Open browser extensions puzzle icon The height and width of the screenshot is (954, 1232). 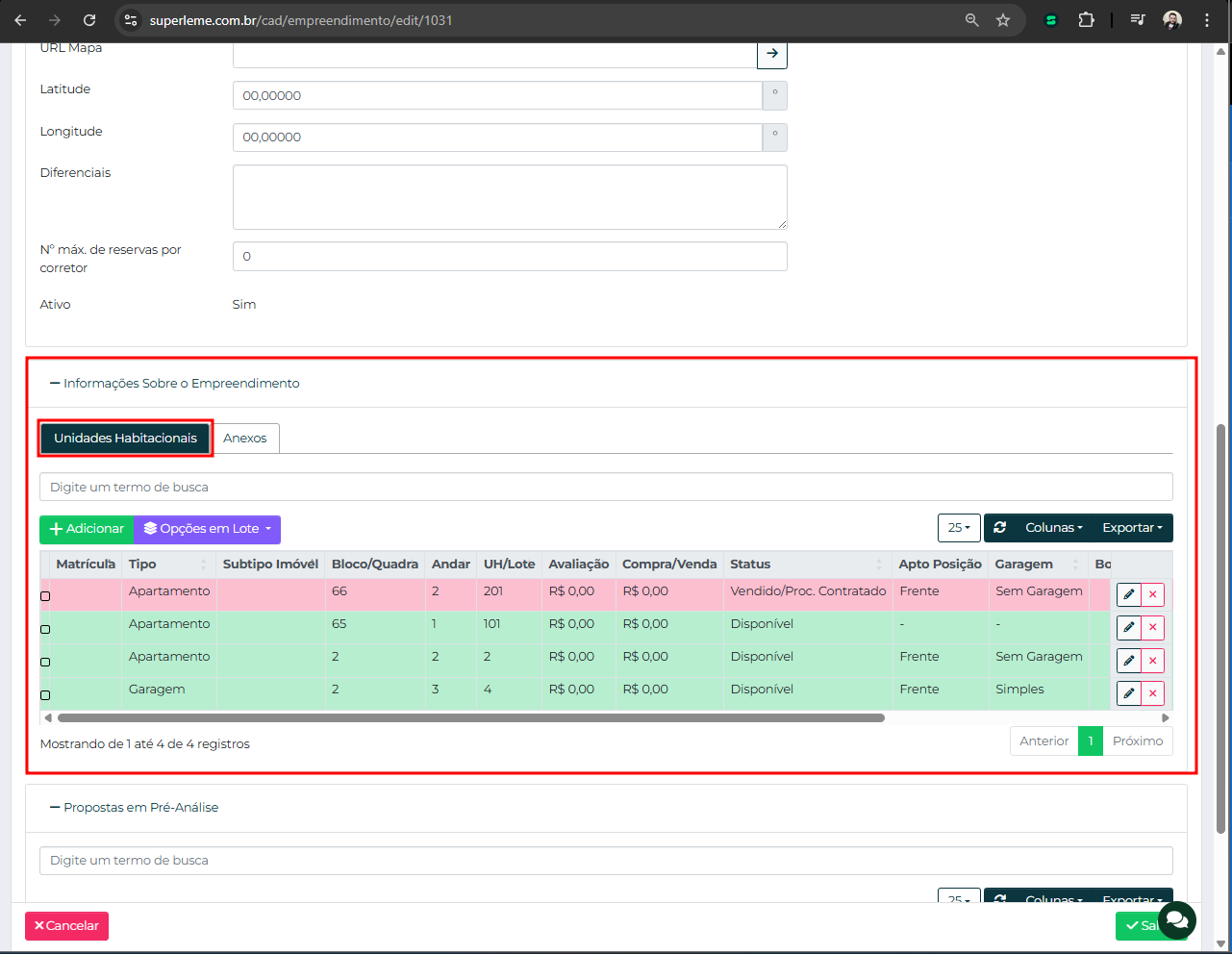click(1086, 20)
